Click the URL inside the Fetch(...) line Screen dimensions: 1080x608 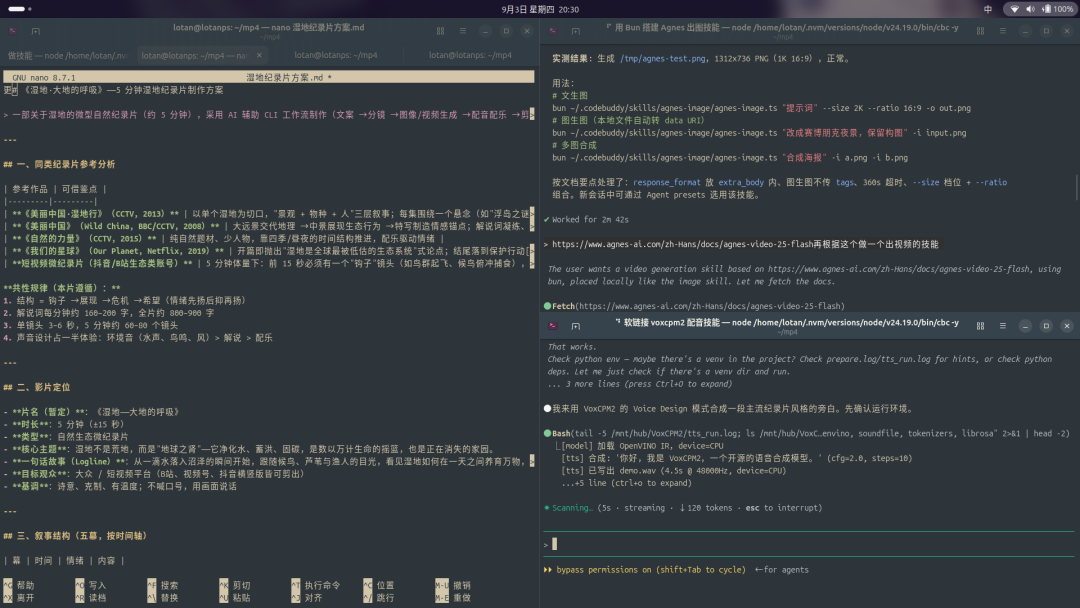(709, 306)
